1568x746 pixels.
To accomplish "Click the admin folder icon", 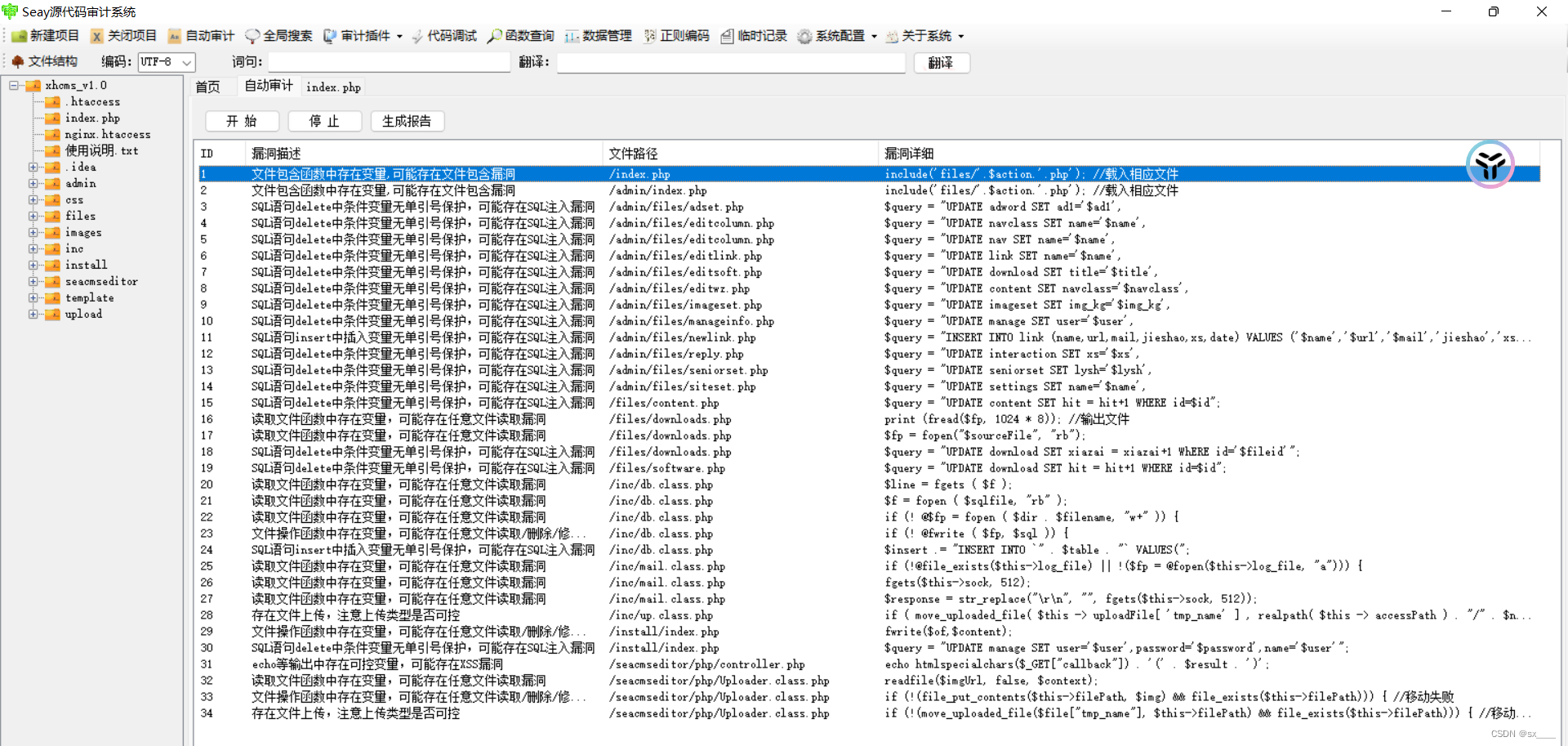I will (x=53, y=183).
